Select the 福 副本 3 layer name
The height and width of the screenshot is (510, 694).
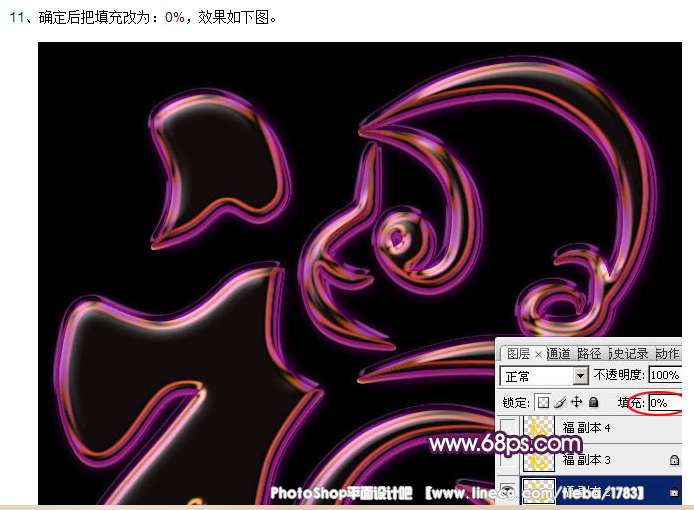[x=587, y=460]
